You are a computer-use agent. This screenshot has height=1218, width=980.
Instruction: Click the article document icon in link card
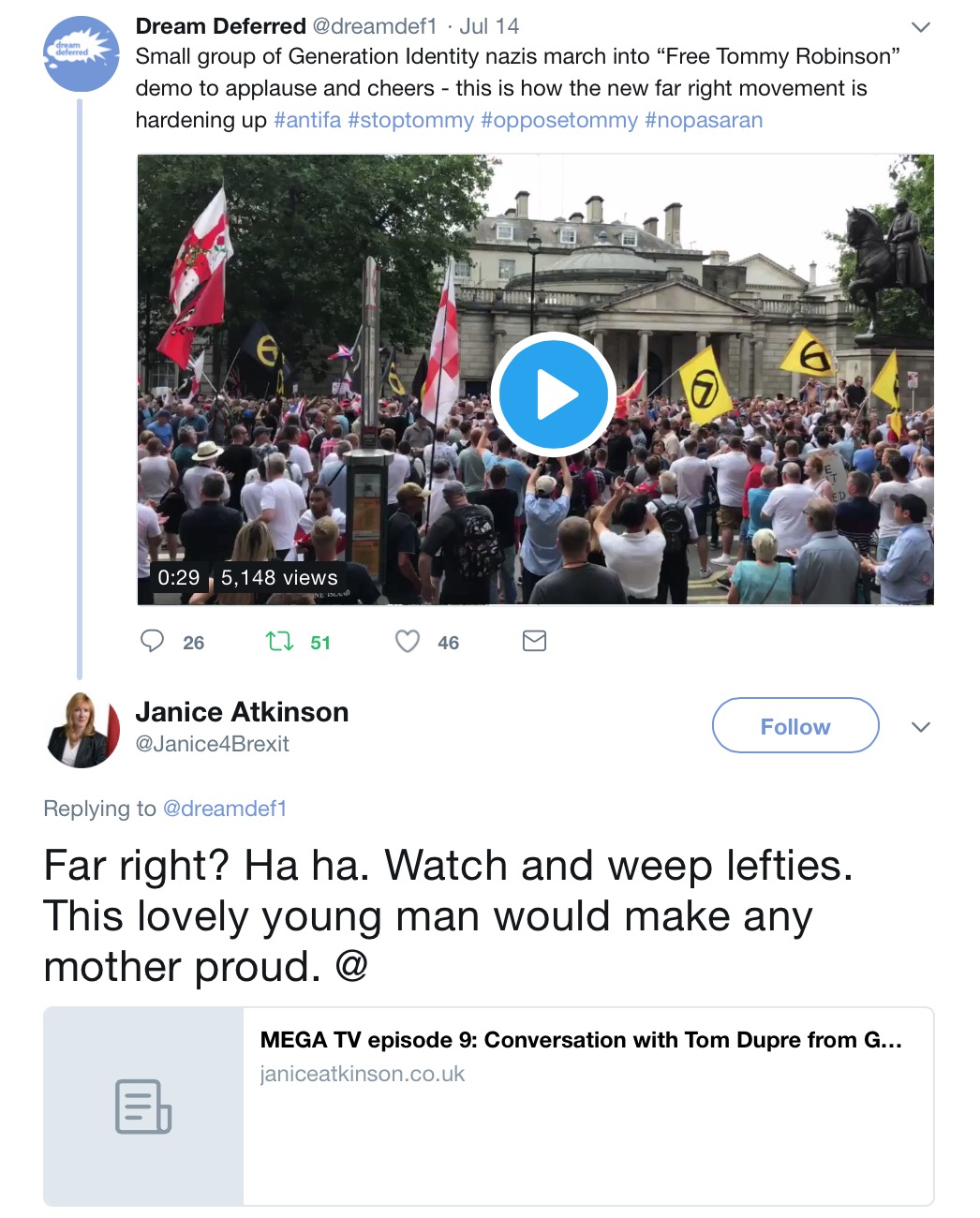click(x=143, y=1107)
